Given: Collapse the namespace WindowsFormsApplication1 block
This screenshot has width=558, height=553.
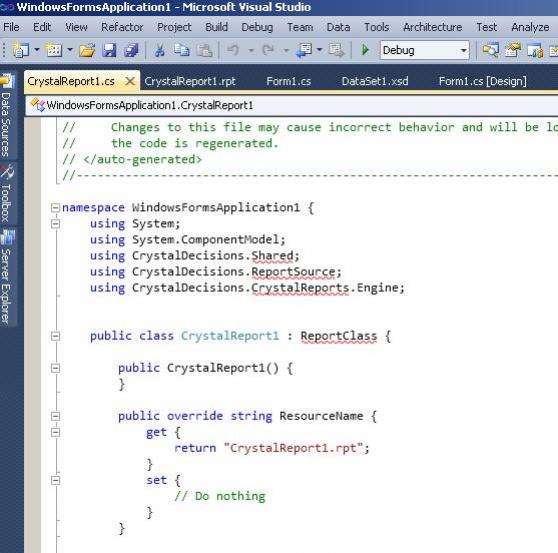Looking at the screenshot, I should click(x=56, y=207).
